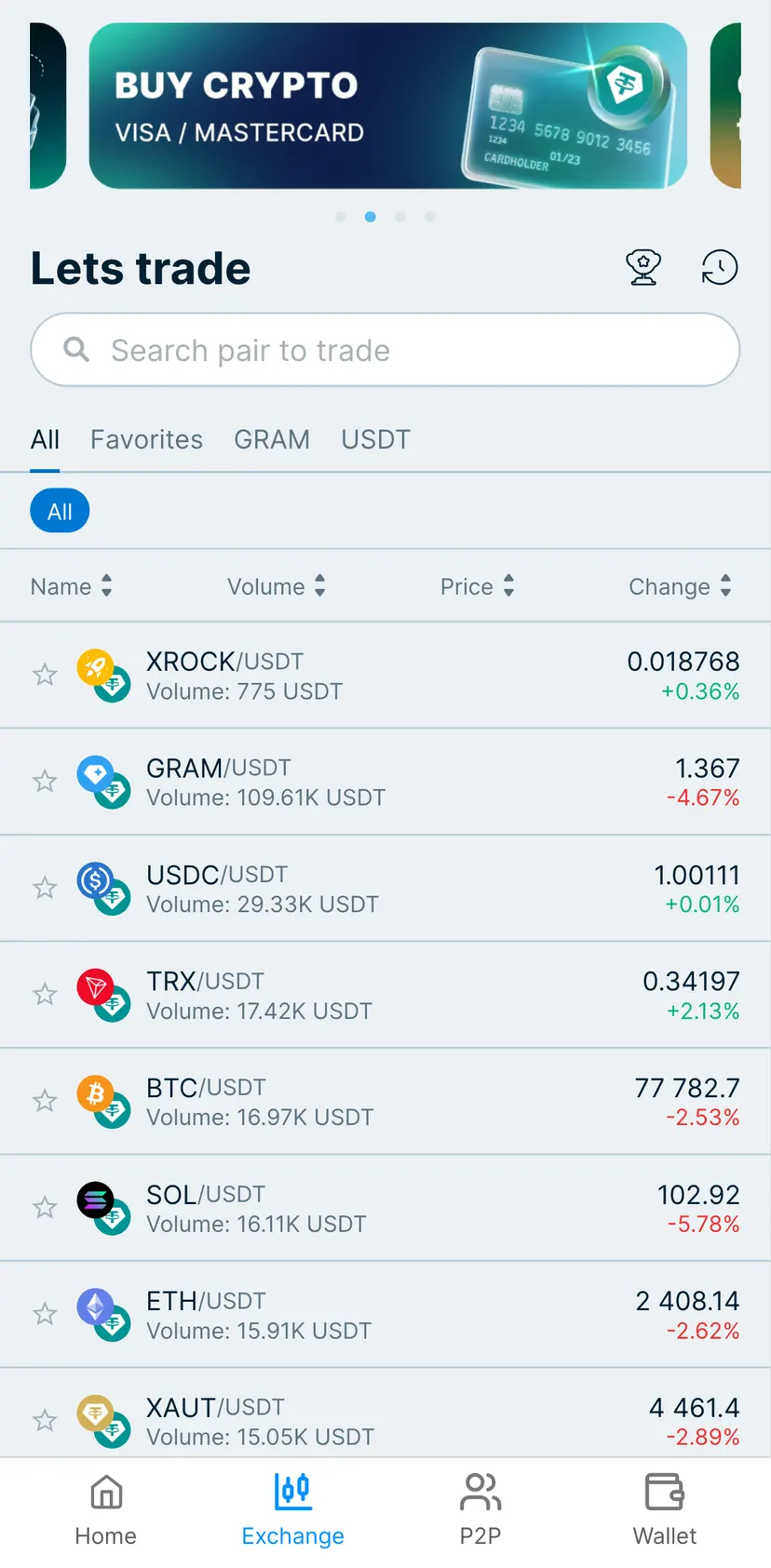
Task: Favorite the GRAM/USDT pair star
Action: (x=45, y=781)
